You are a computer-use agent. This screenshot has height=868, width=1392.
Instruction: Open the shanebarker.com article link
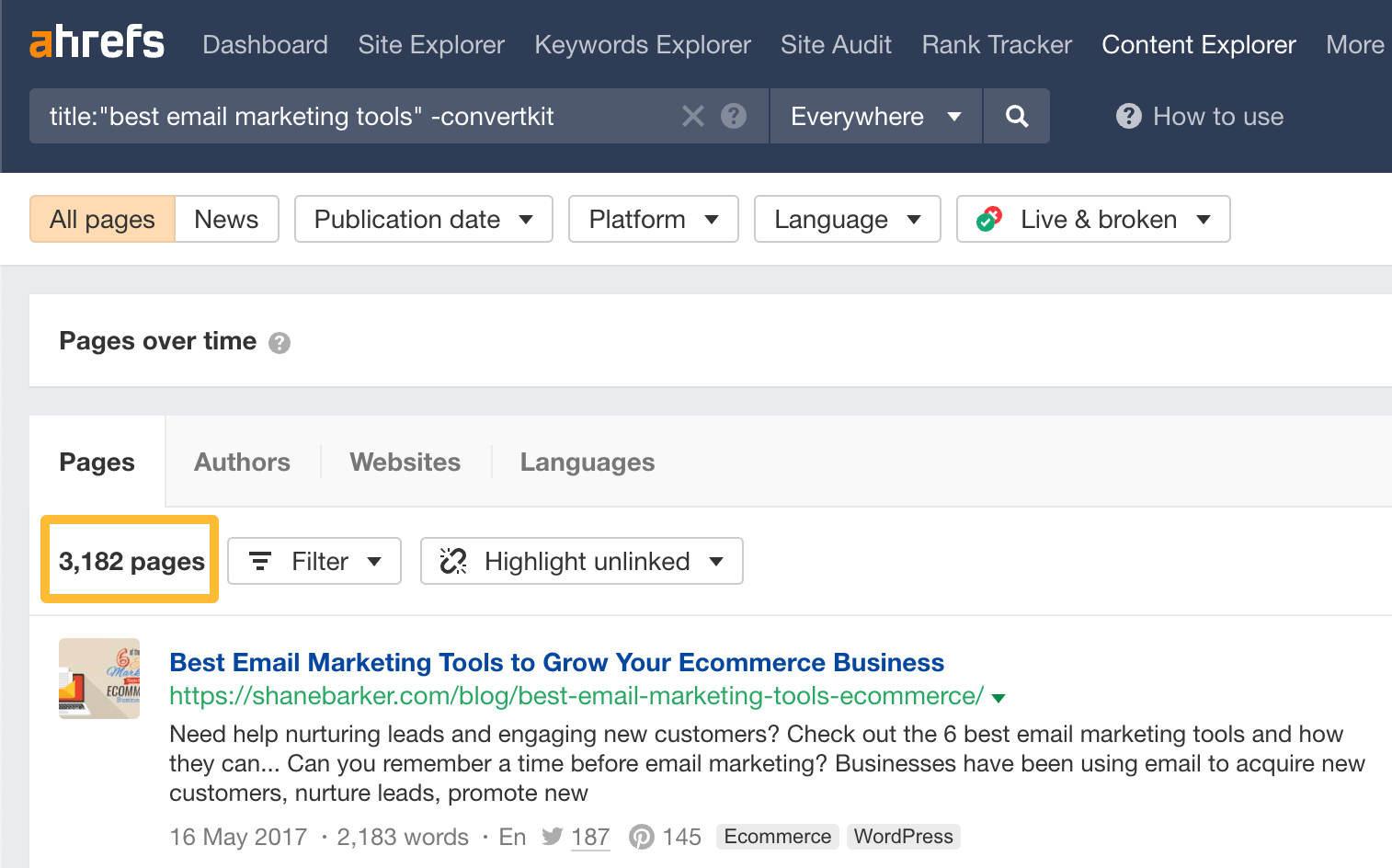555,662
